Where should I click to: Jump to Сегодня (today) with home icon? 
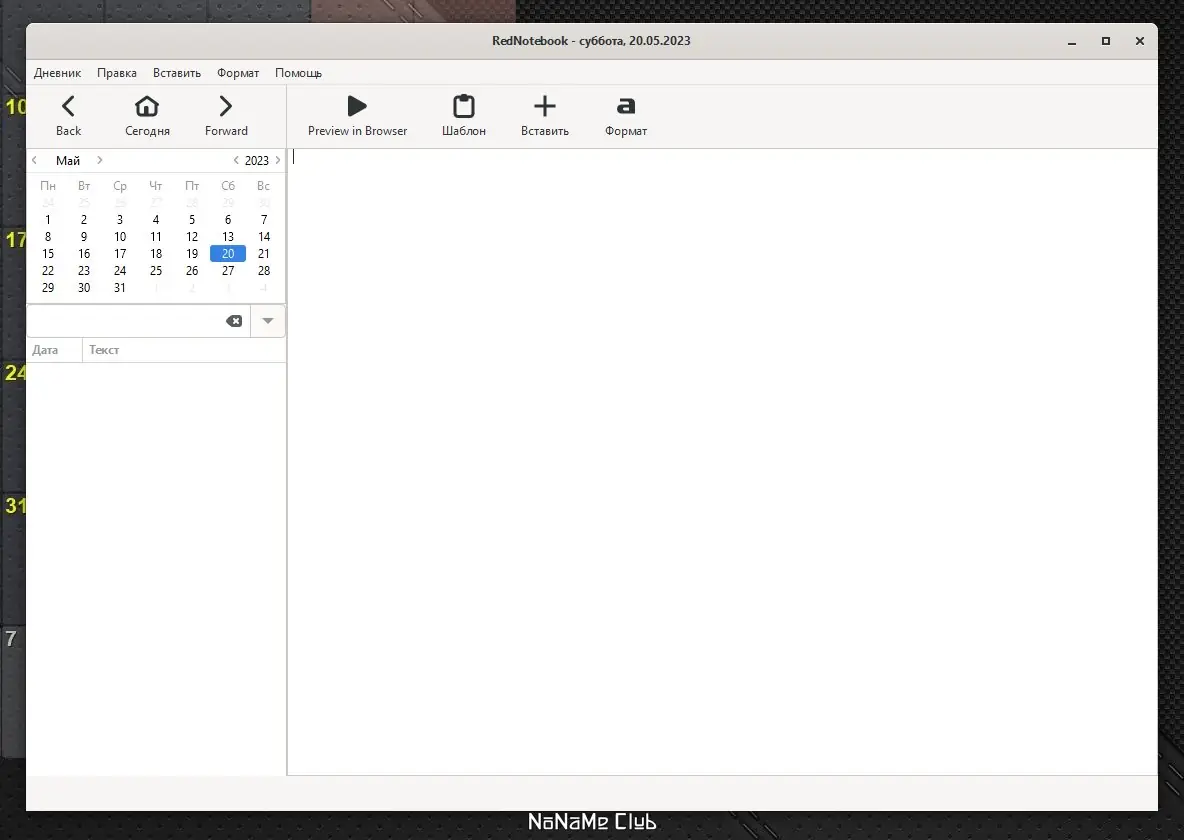pos(147,116)
